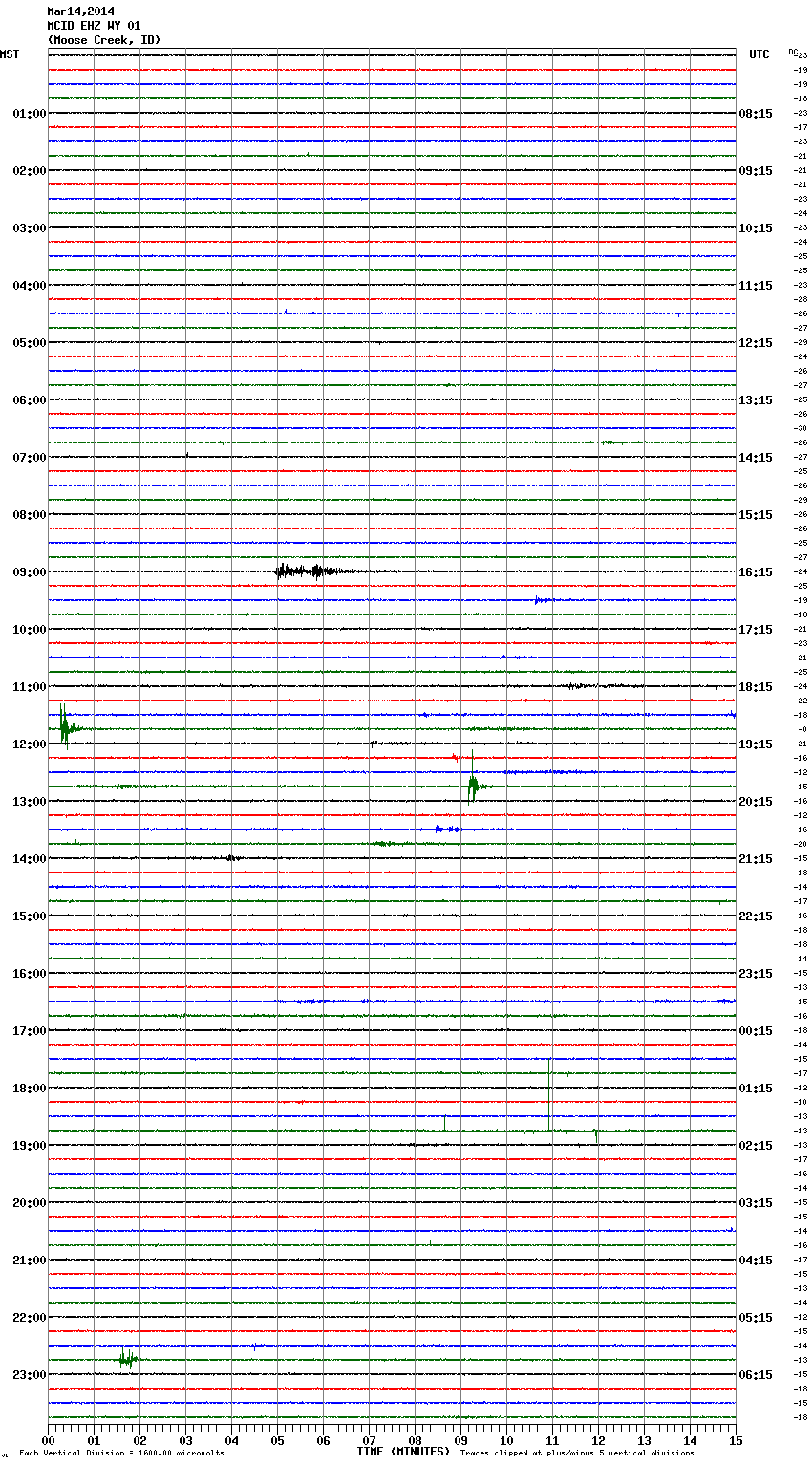
Task: Click the 21:00 MST time label
Action: pyautogui.click(x=30, y=1261)
